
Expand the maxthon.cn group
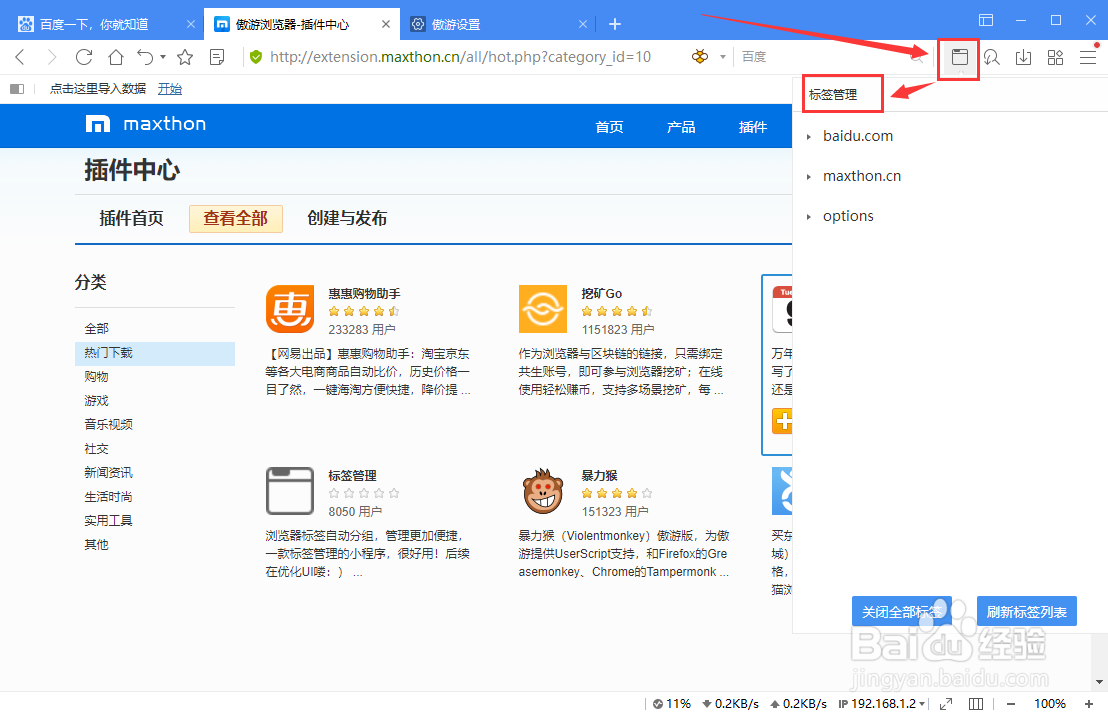click(x=809, y=177)
